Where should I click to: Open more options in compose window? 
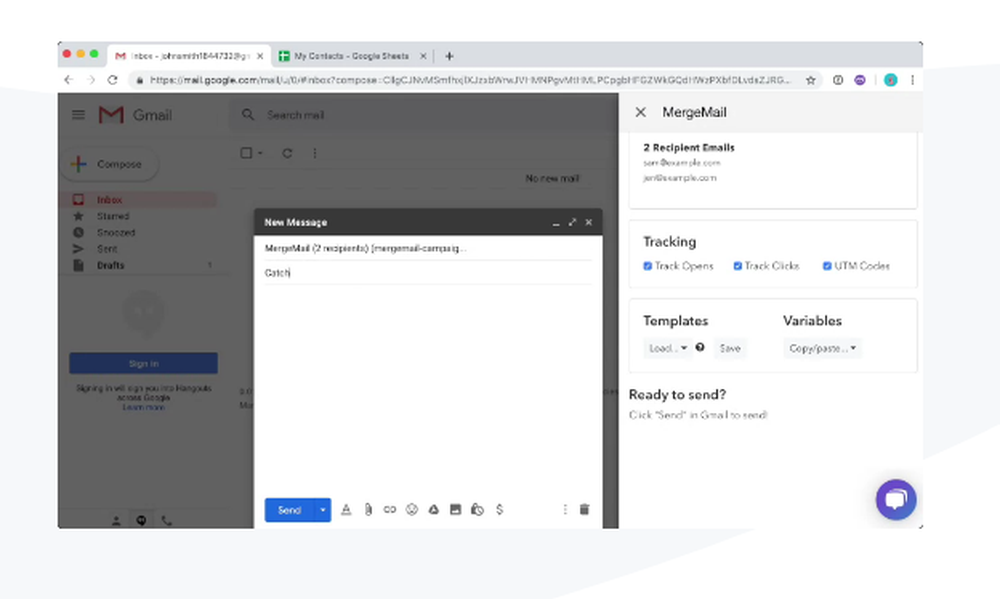564,509
